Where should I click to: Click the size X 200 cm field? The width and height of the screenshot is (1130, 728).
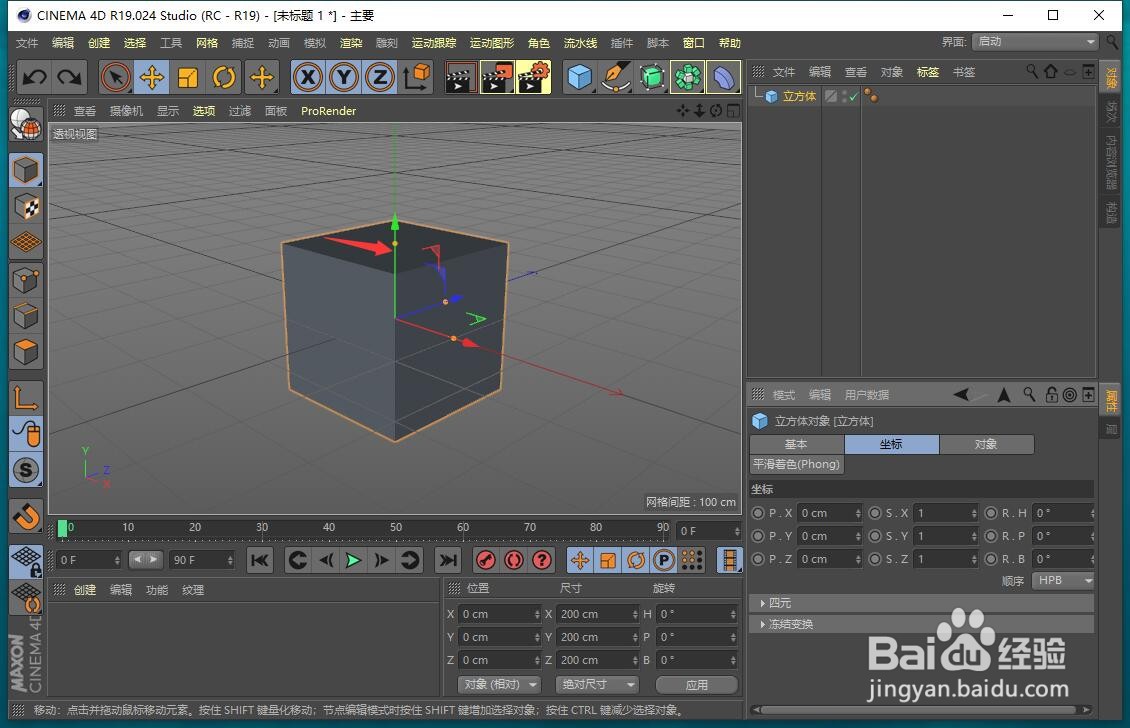(597, 614)
